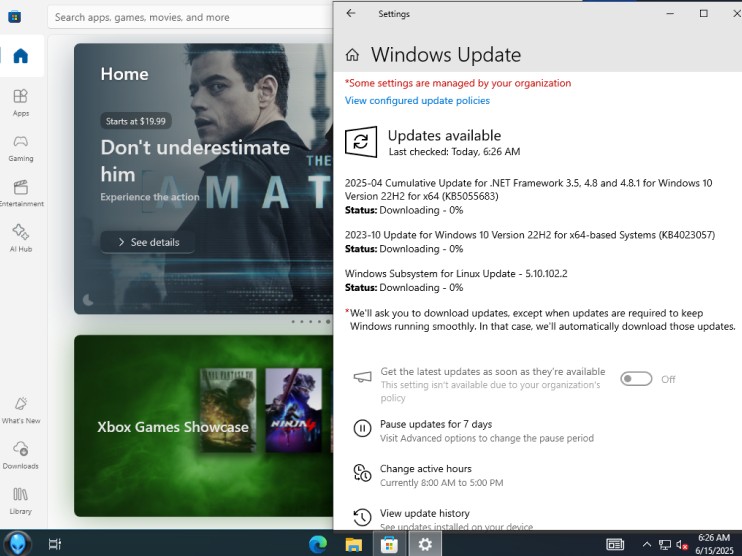Image resolution: width=742 pixels, height=556 pixels.
Task: Click the muted volume tray icon
Action: (x=681, y=545)
